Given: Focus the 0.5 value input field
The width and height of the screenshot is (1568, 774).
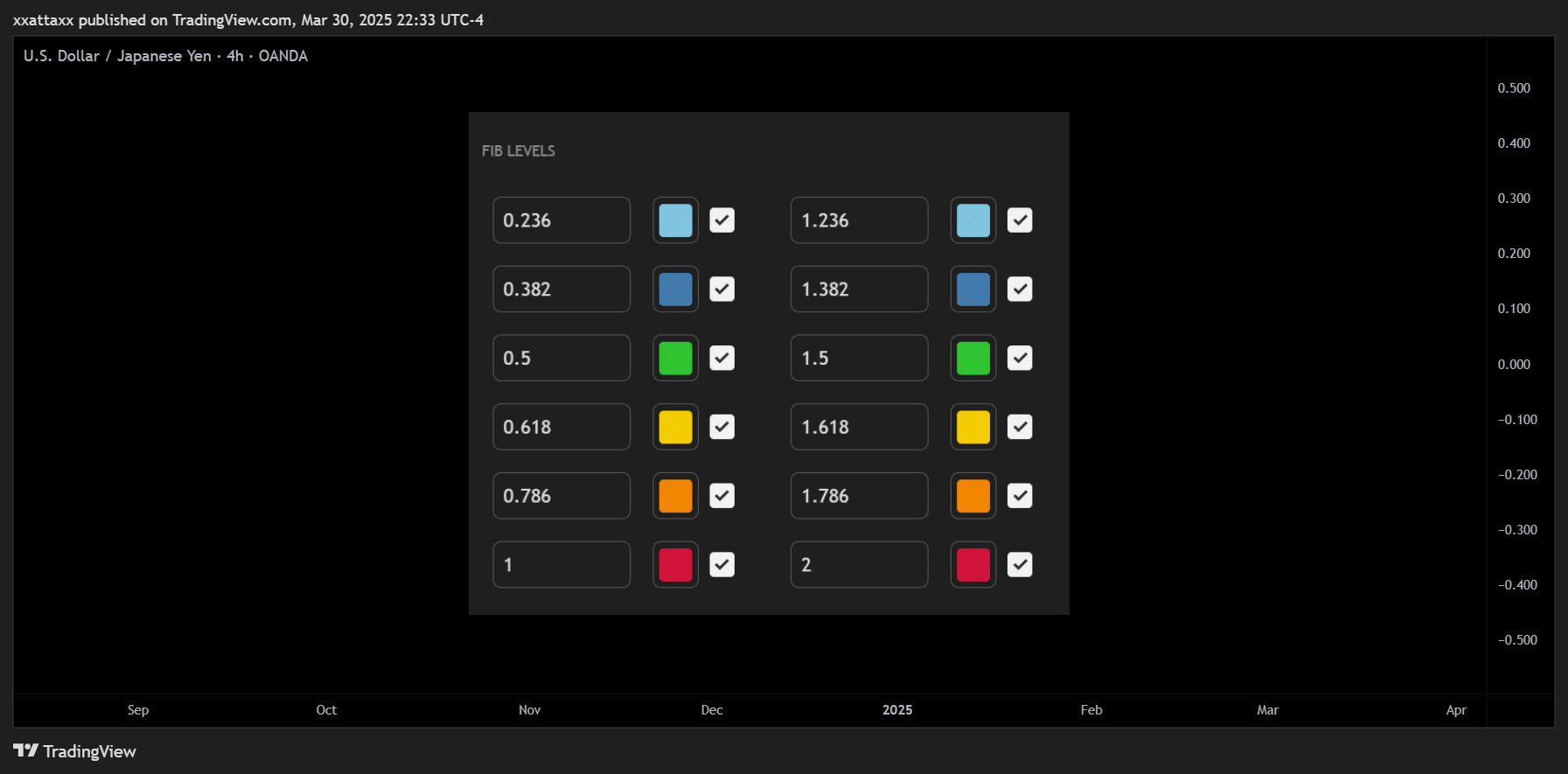Looking at the screenshot, I should [561, 358].
